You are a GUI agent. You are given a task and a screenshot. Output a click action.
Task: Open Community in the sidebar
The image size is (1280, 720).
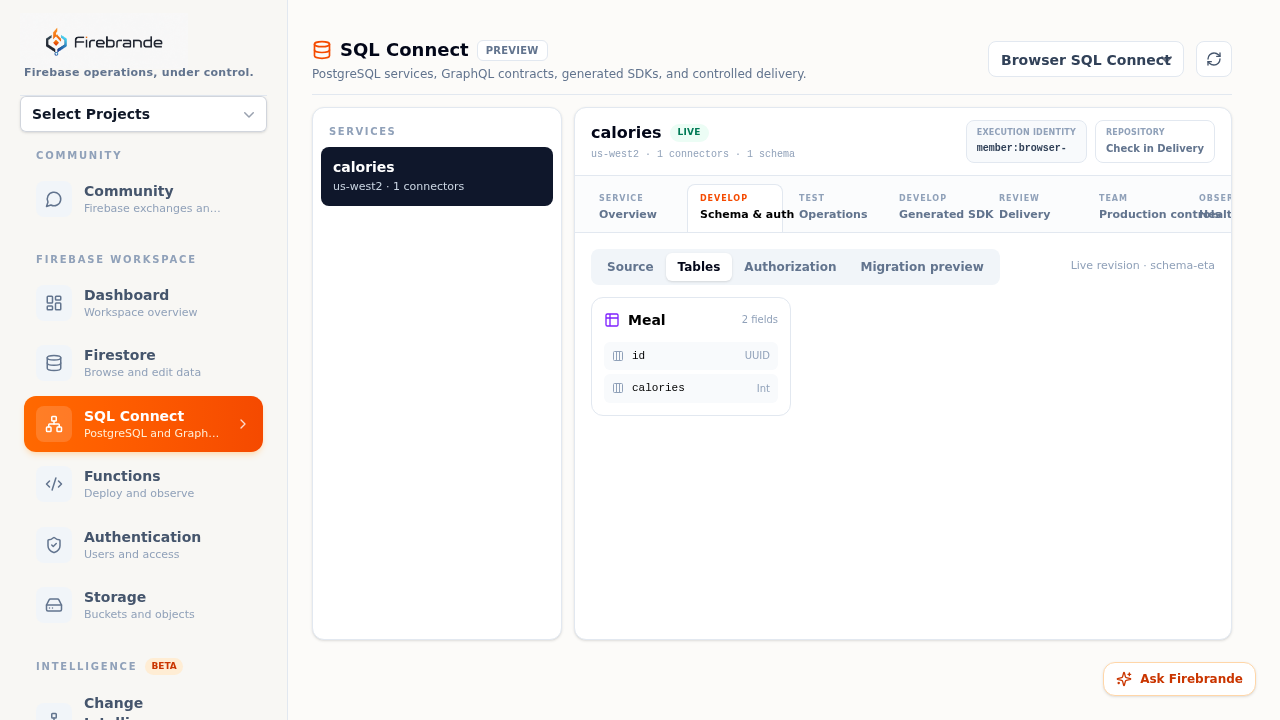coord(143,199)
